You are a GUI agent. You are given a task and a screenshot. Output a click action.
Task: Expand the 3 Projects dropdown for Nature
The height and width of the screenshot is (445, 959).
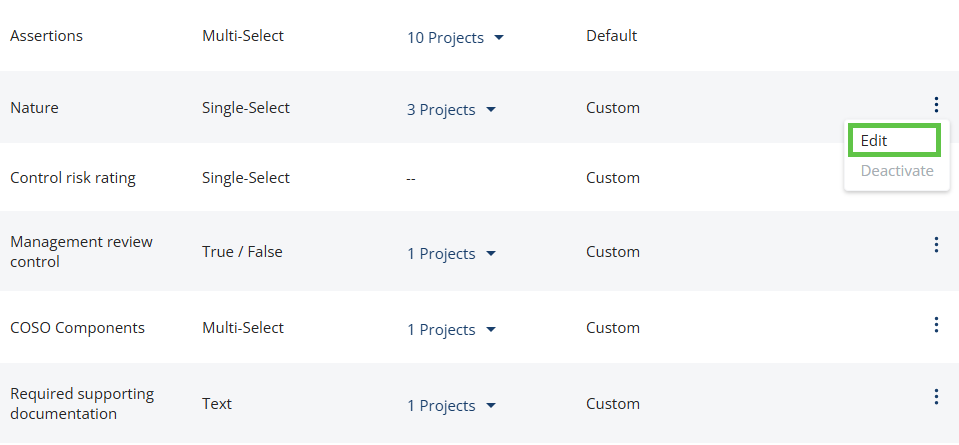point(451,110)
